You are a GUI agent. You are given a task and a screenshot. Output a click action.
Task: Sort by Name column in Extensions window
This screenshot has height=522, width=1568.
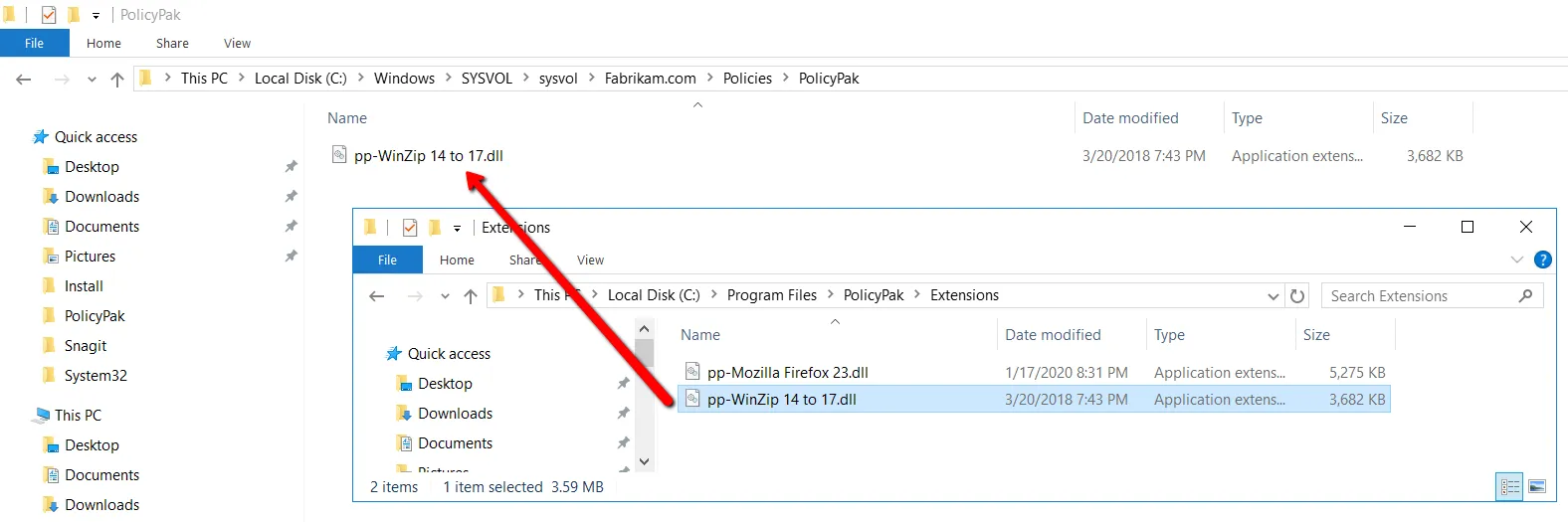pyautogui.click(x=700, y=335)
